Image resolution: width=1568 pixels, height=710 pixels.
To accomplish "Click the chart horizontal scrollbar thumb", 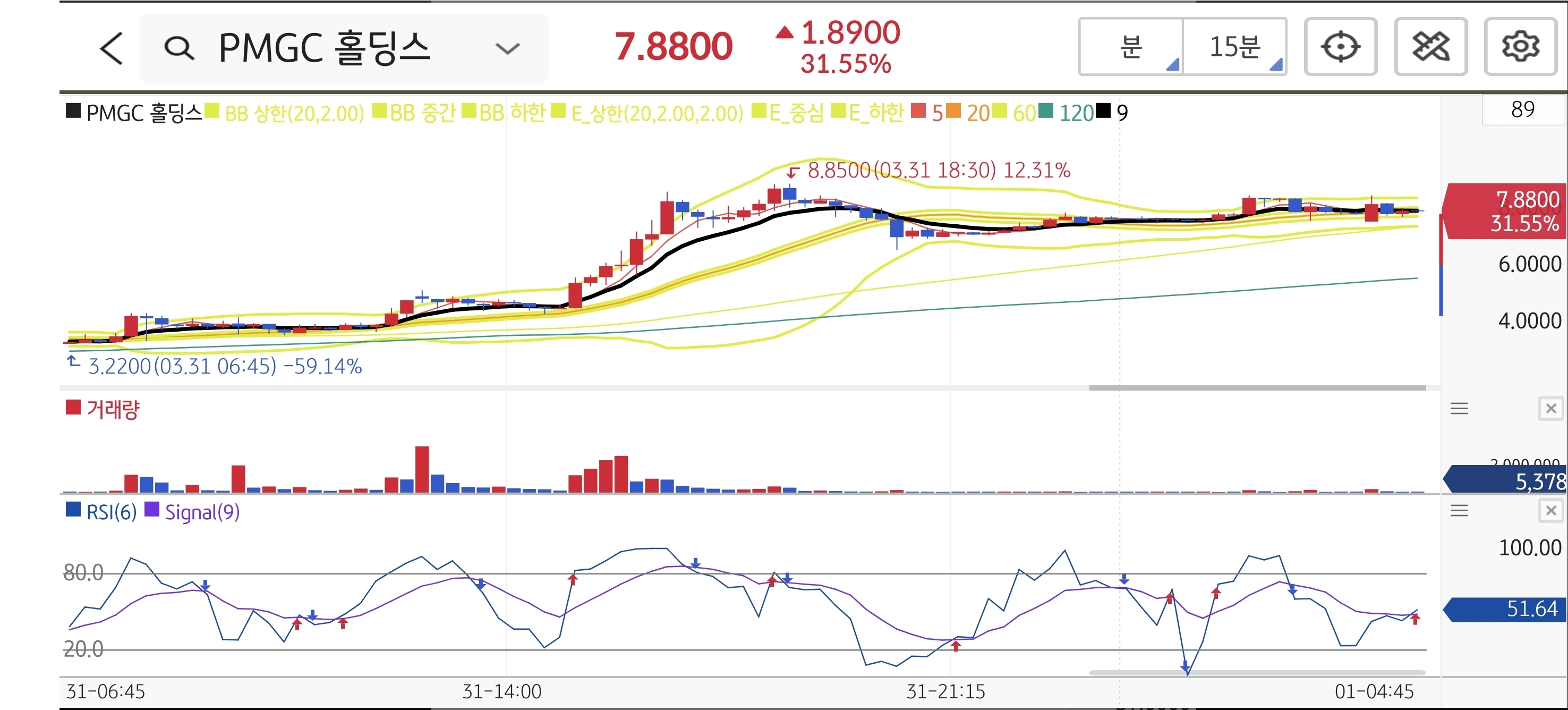I will pyautogui.click(x=1257, y=387).
